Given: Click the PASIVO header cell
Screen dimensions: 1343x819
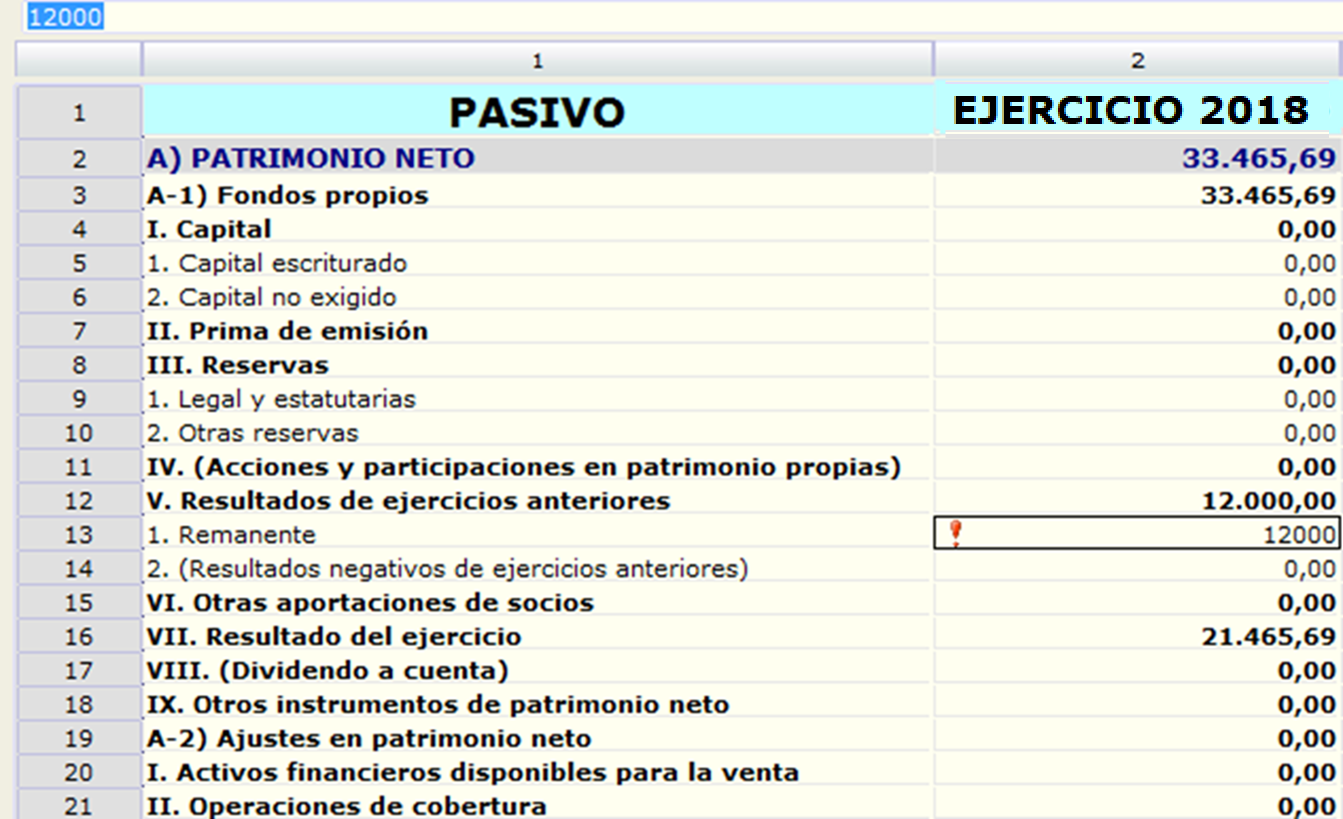Looking at the screenshot, I should click(x=538, y=112).
